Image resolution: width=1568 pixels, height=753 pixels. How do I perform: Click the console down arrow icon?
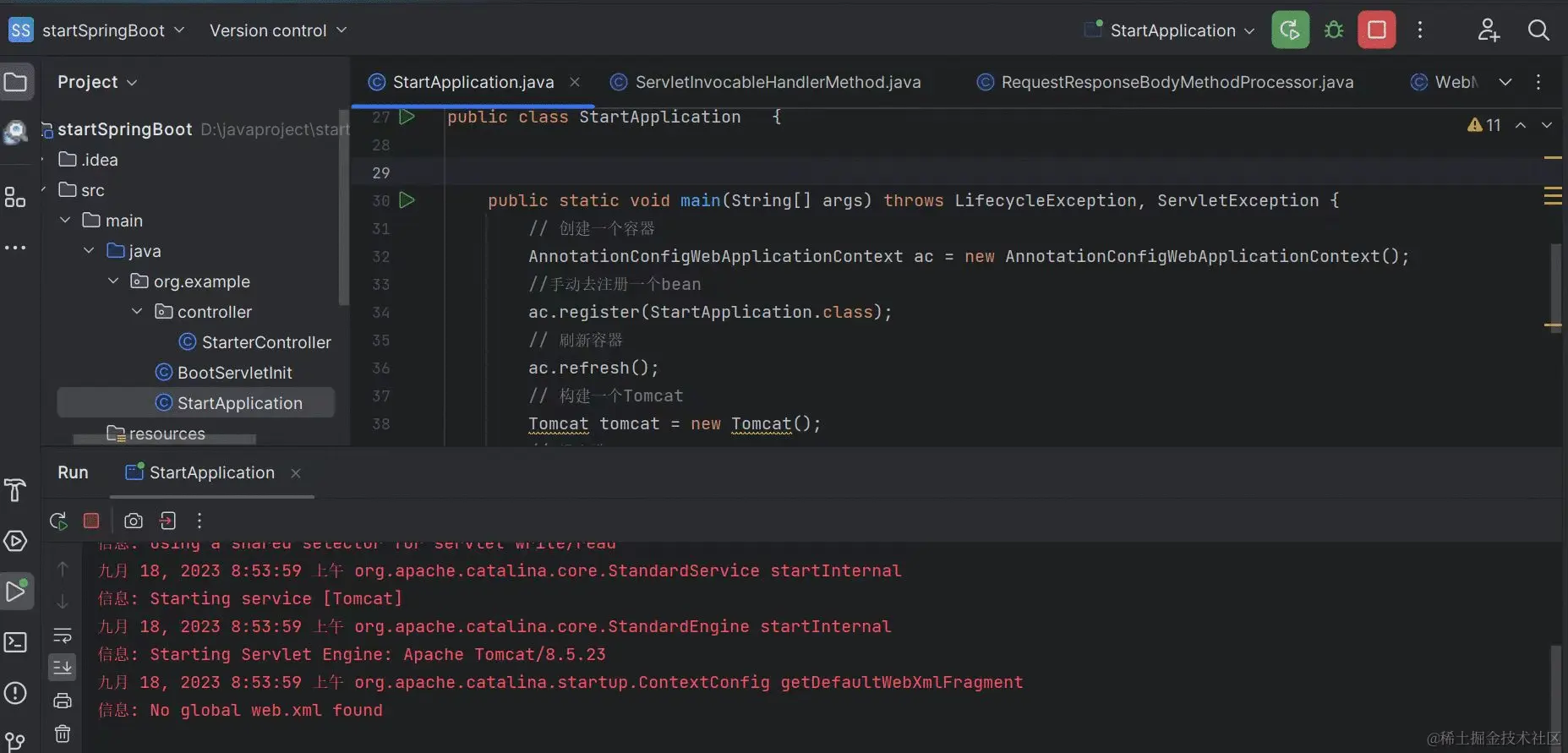click(x=63, y=602)
